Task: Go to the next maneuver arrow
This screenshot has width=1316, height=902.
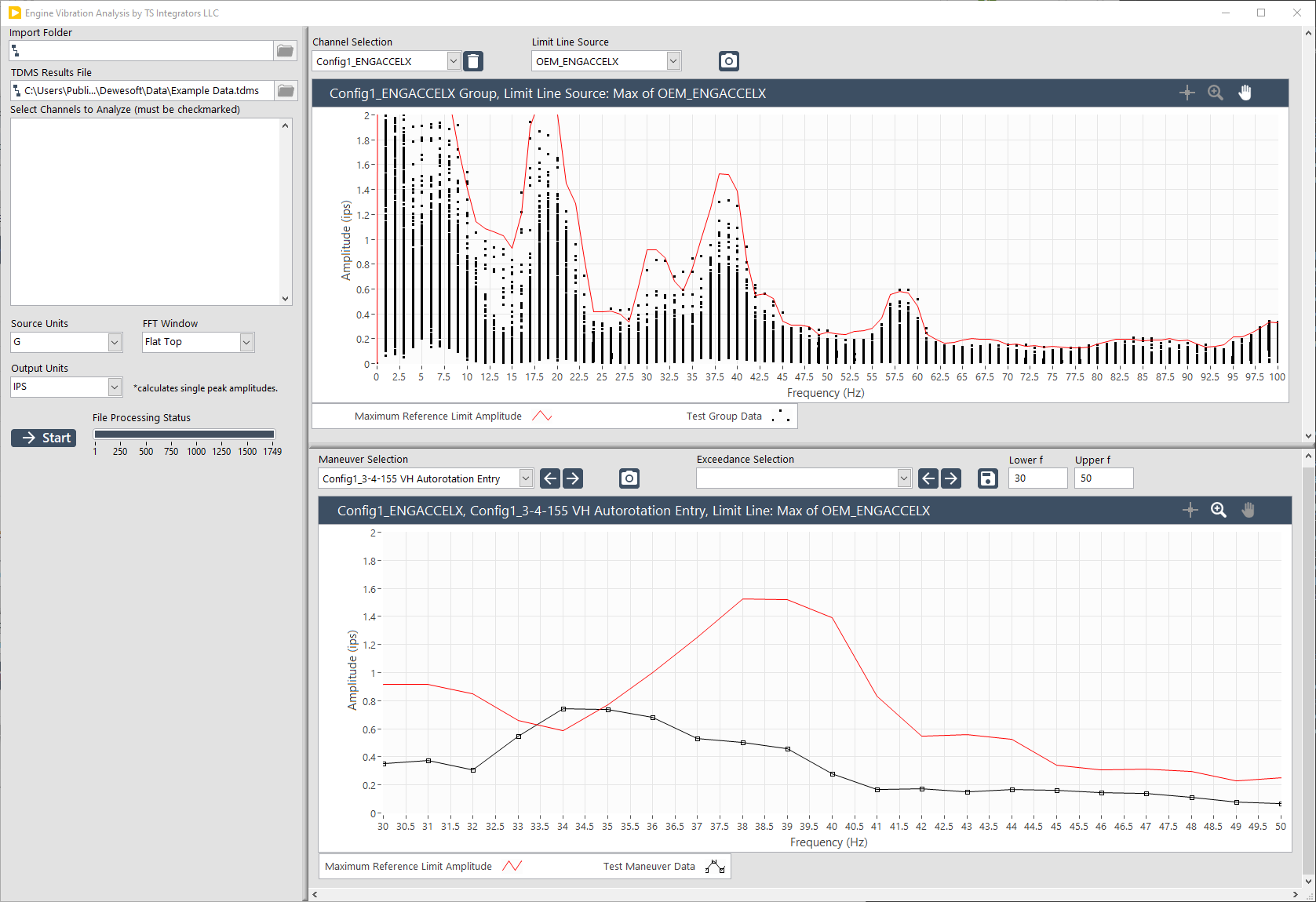Action: 574,478
